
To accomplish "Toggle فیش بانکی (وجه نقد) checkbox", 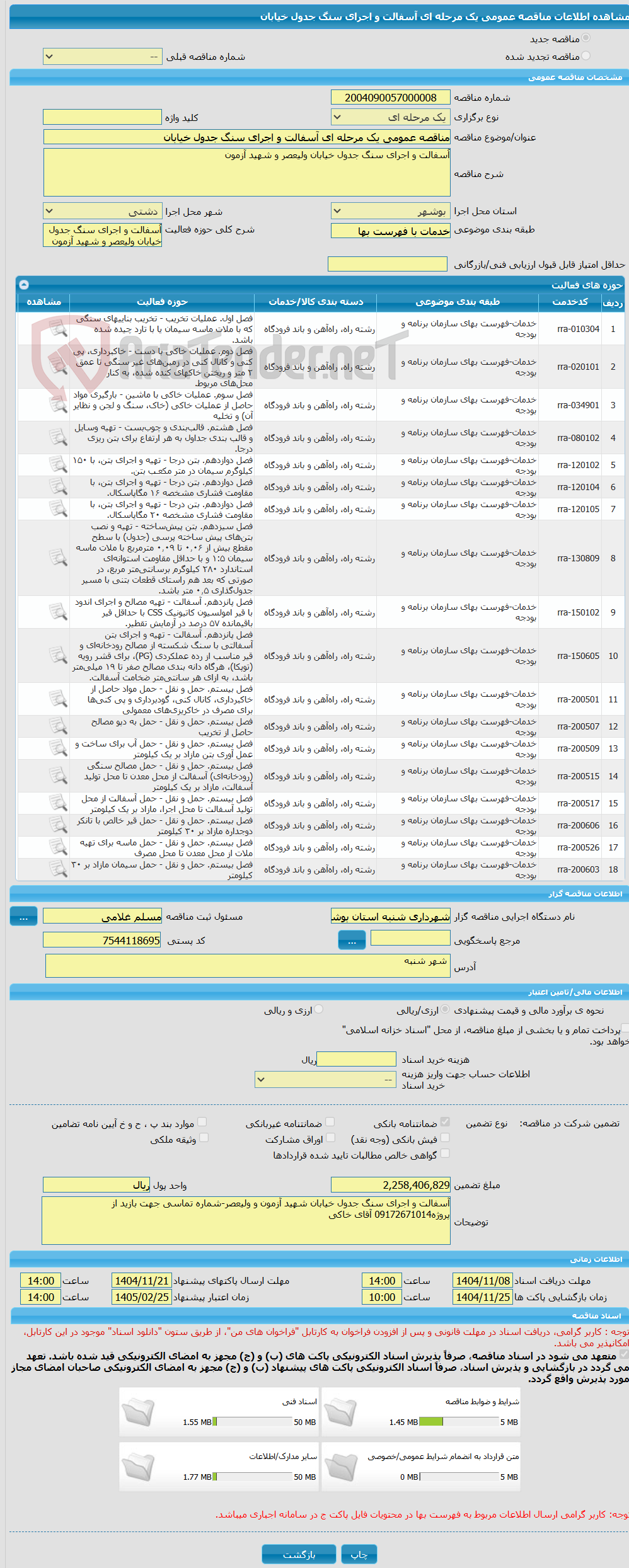I will pyautogui.click(x=445, y=1138).
